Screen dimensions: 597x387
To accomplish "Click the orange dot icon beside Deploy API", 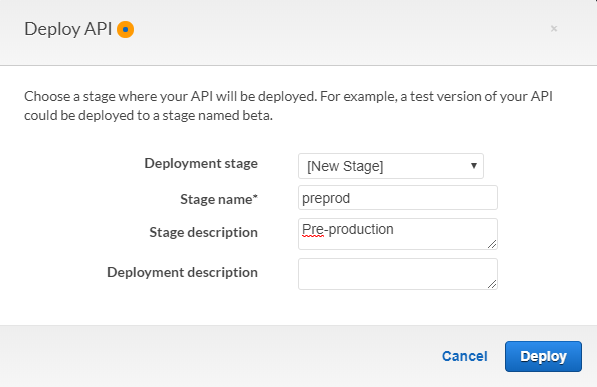I will (125, 29).
